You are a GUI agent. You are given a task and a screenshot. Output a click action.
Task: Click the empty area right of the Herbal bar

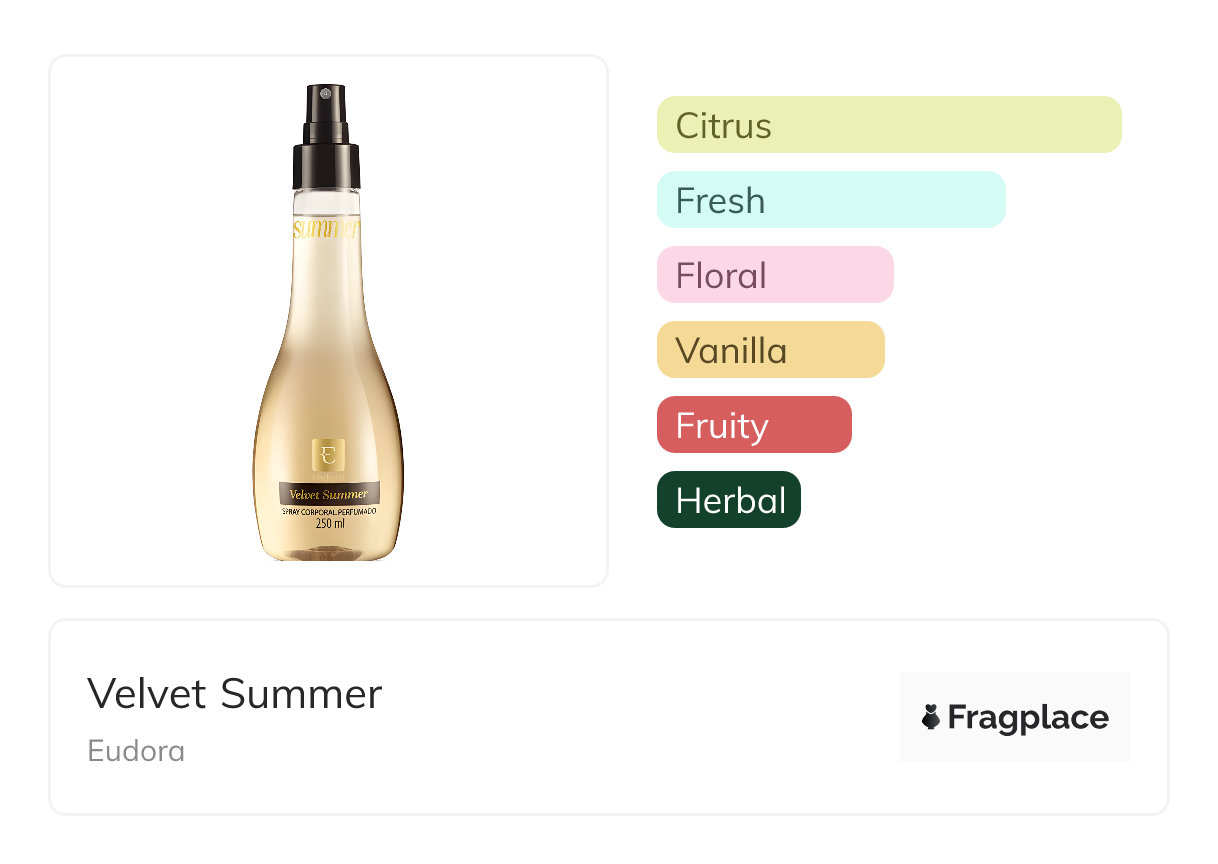click(x=960, y=500)
